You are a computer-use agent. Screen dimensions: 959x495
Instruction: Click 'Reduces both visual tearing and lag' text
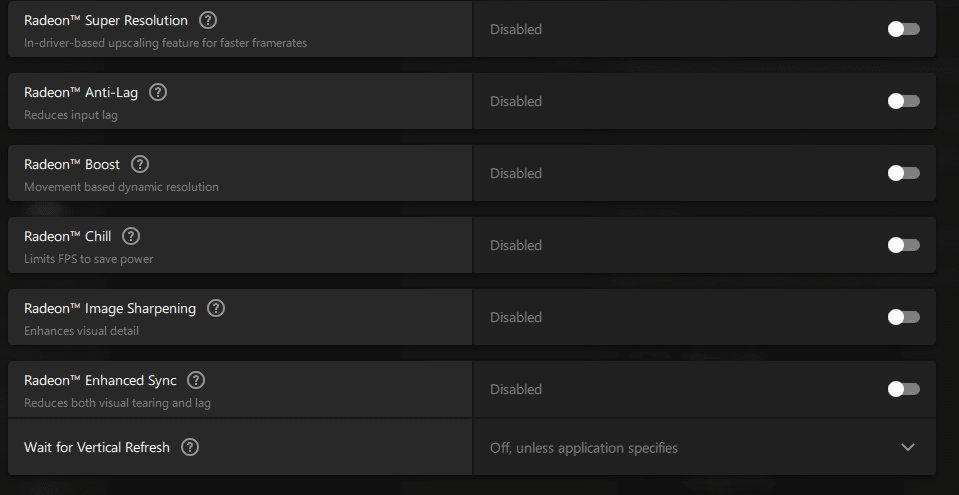coord(117,403)
